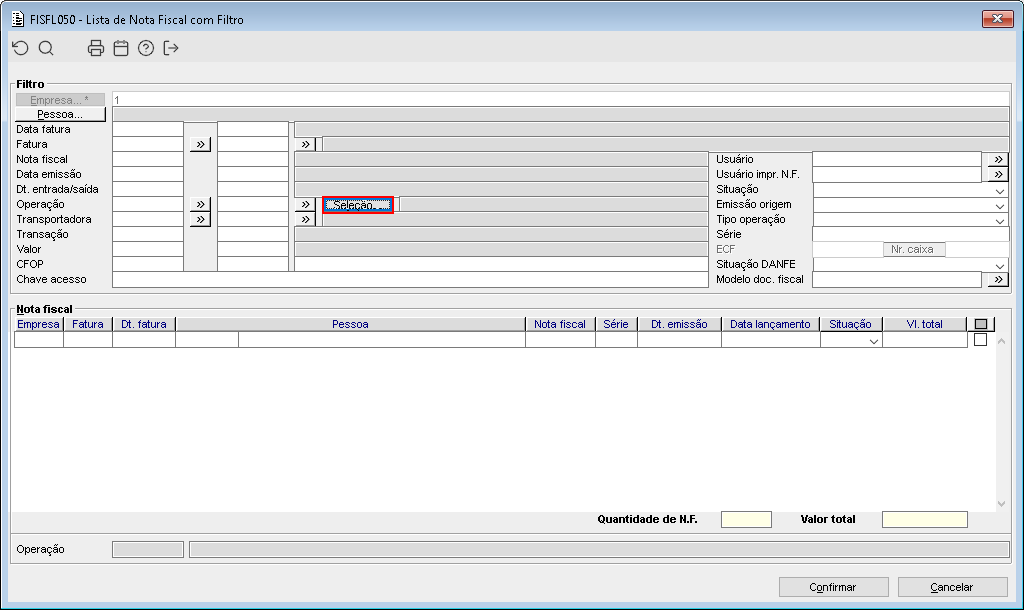Click the Dt. emissão column header
The height and width of the screenshot is (610, 1024).
coord(679,324)
